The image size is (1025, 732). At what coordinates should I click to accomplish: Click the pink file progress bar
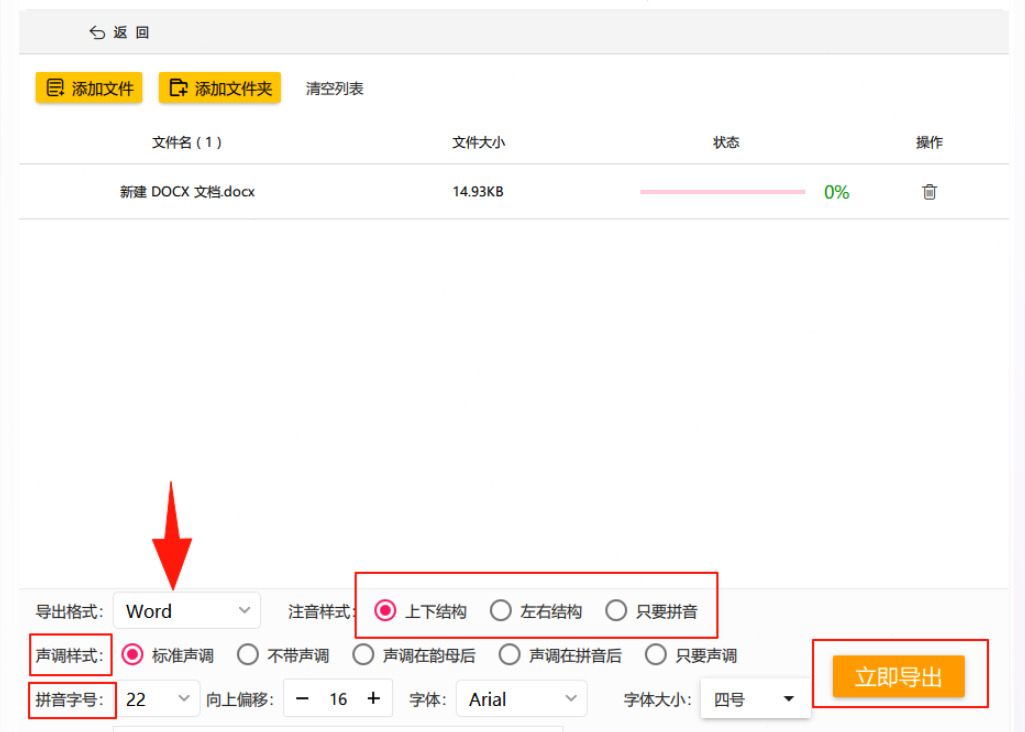tap(722, 191)
